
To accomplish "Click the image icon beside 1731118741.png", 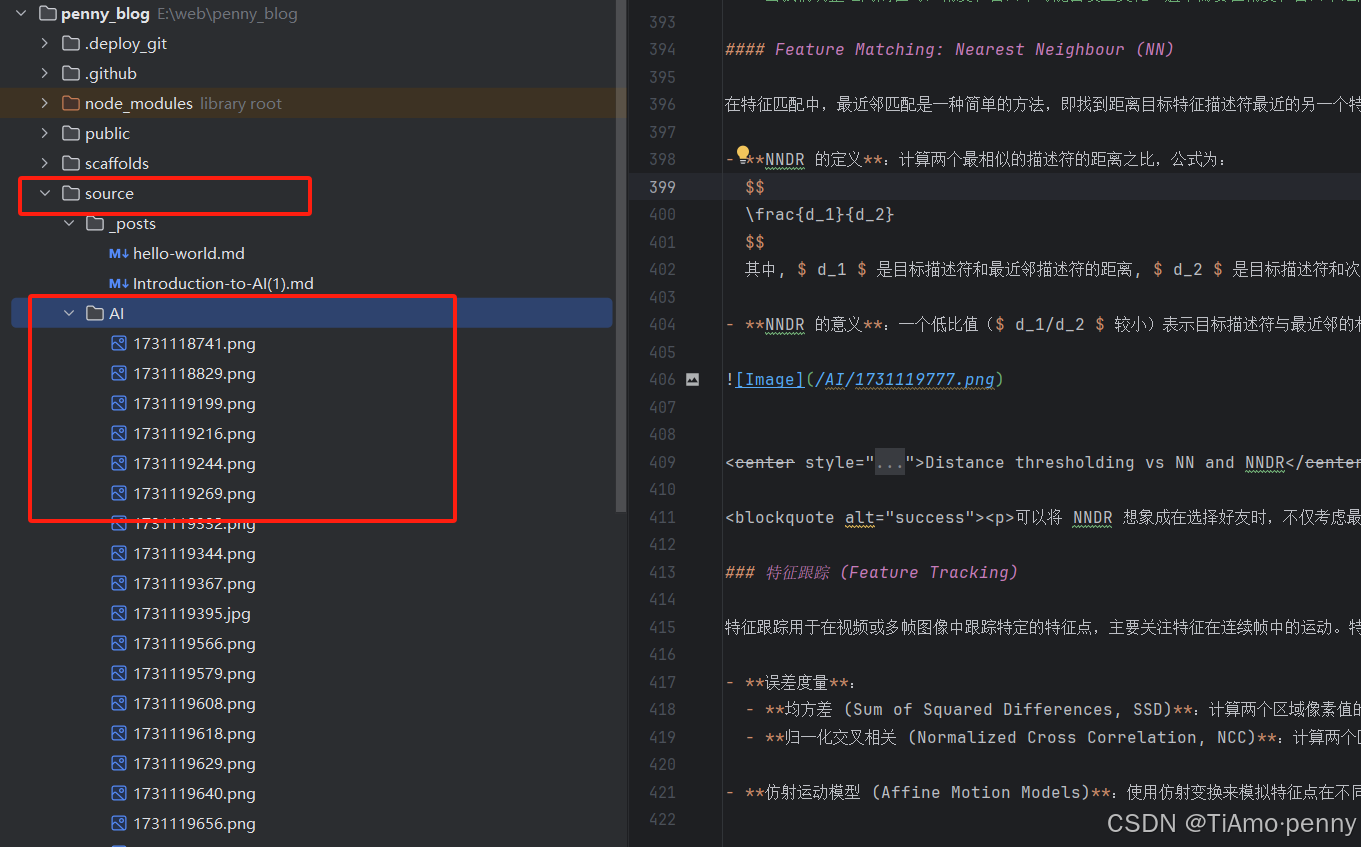I will pos(119,344).
